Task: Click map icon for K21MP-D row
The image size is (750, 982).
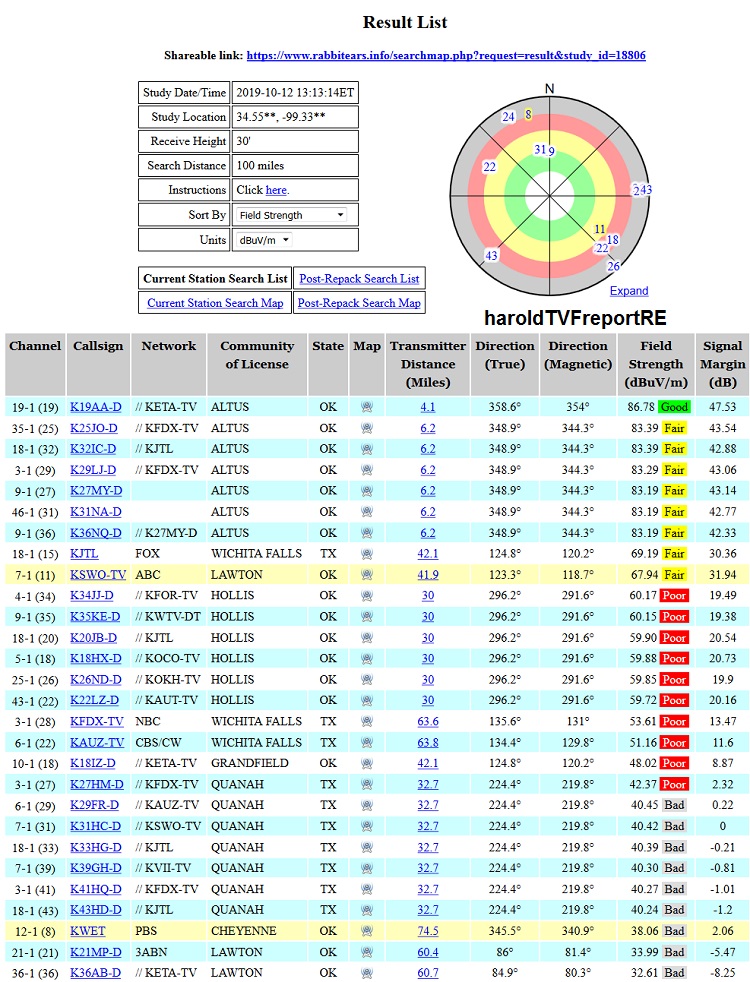Action: (x=367, y=952)
